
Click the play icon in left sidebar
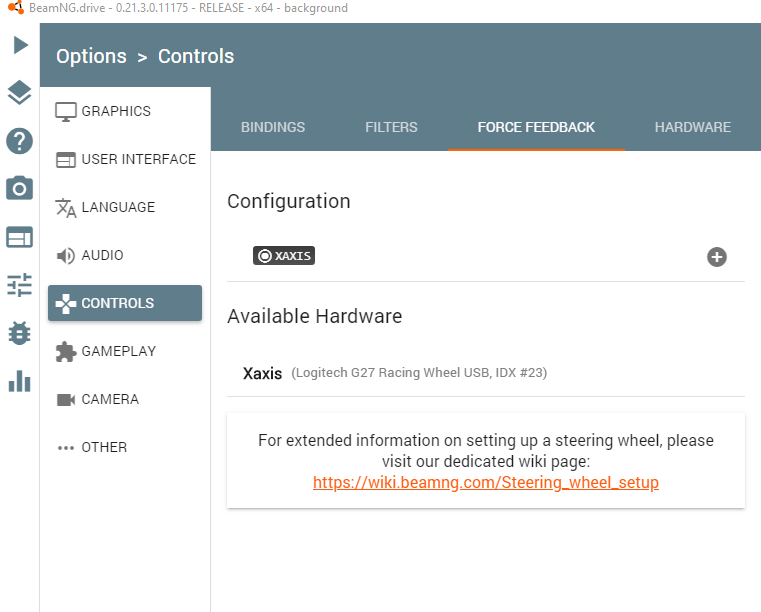[x=20, y=45]
